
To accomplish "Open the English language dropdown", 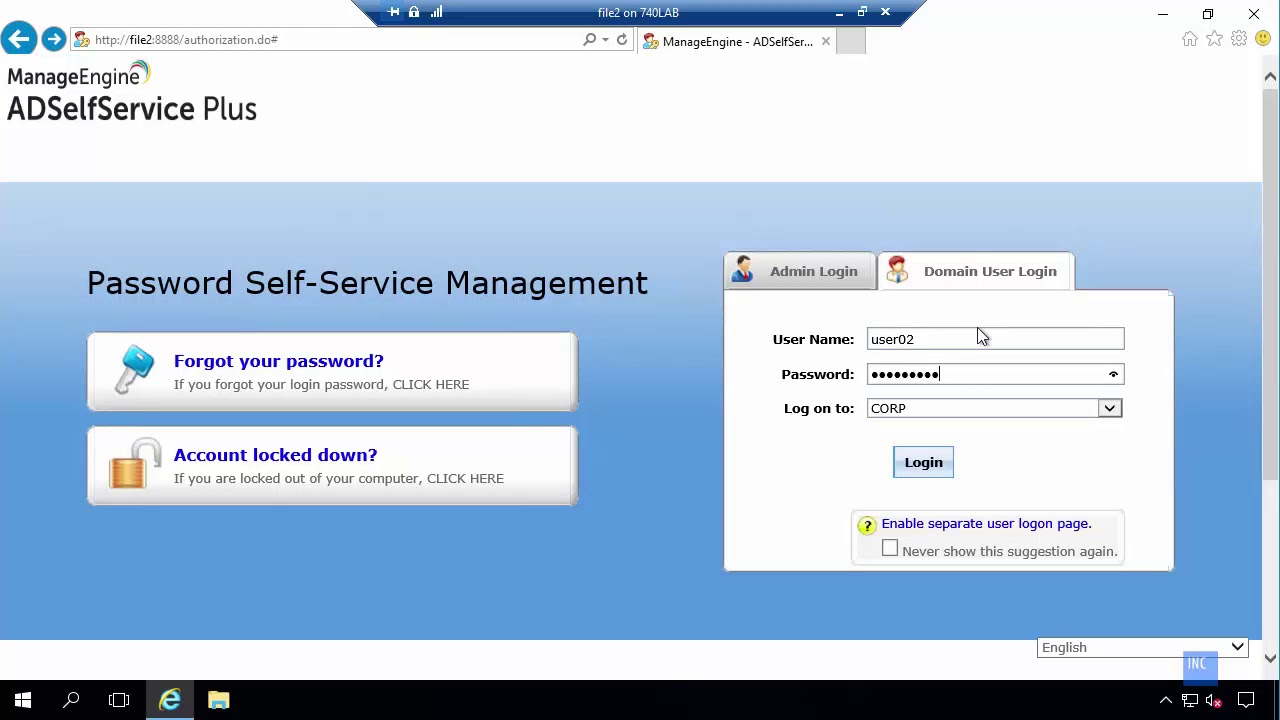I will tap(1143, 647).
